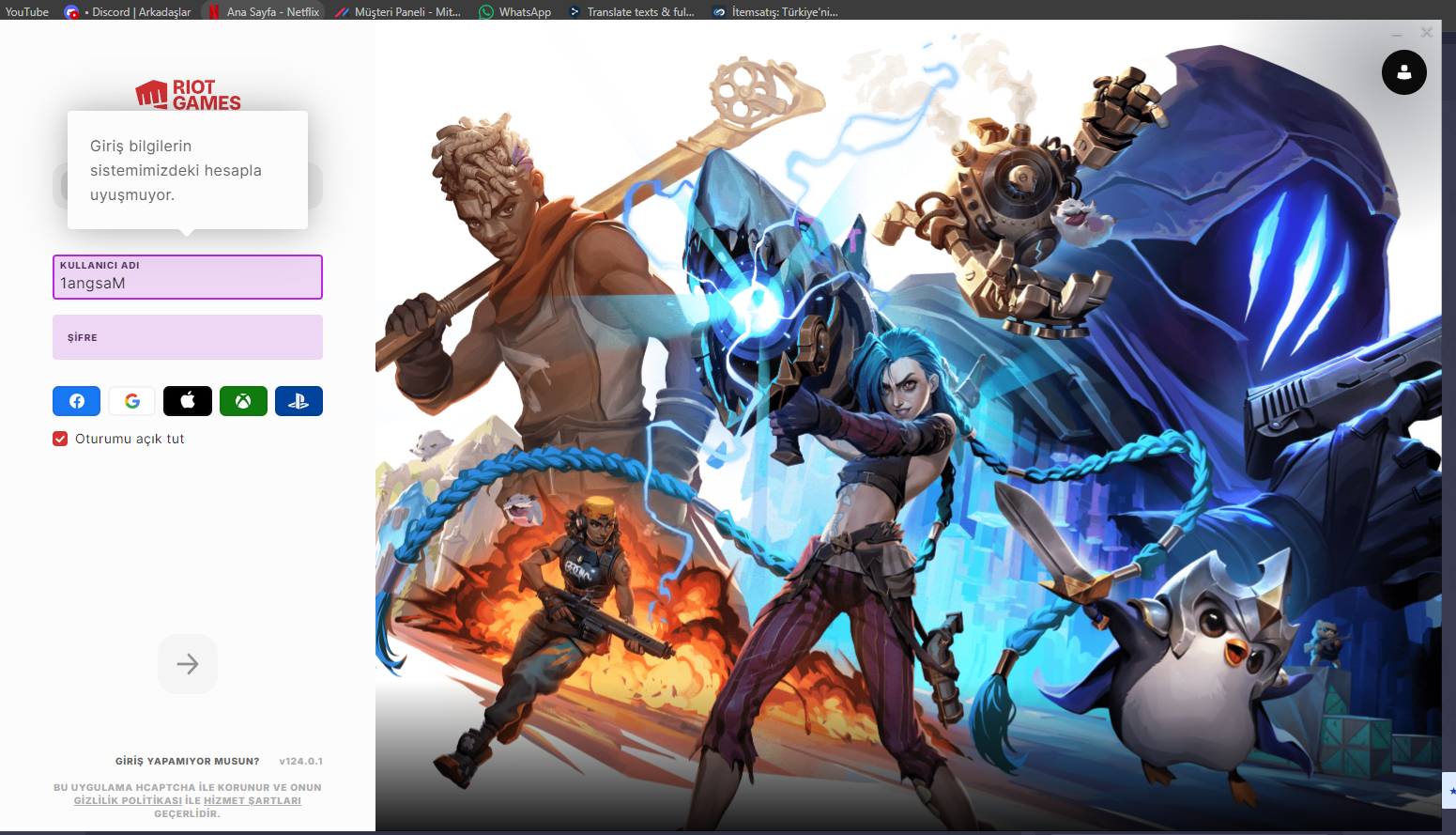Image resolution: width=1456 pixels, height=835 pixels.
Task: Sign in with Facebook icon
Action: point(76,401)
